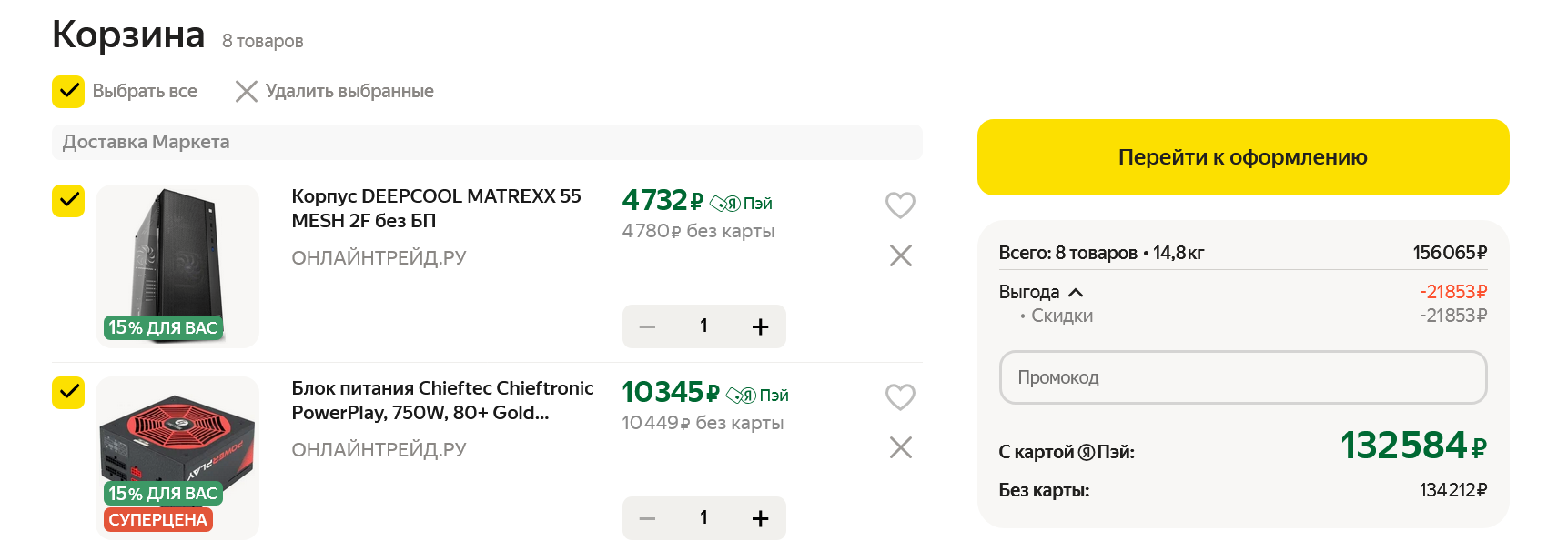Increase DEEPCOOL case quantity with plus
This screenshot has height=551, width=1568.
click(761, 326)
